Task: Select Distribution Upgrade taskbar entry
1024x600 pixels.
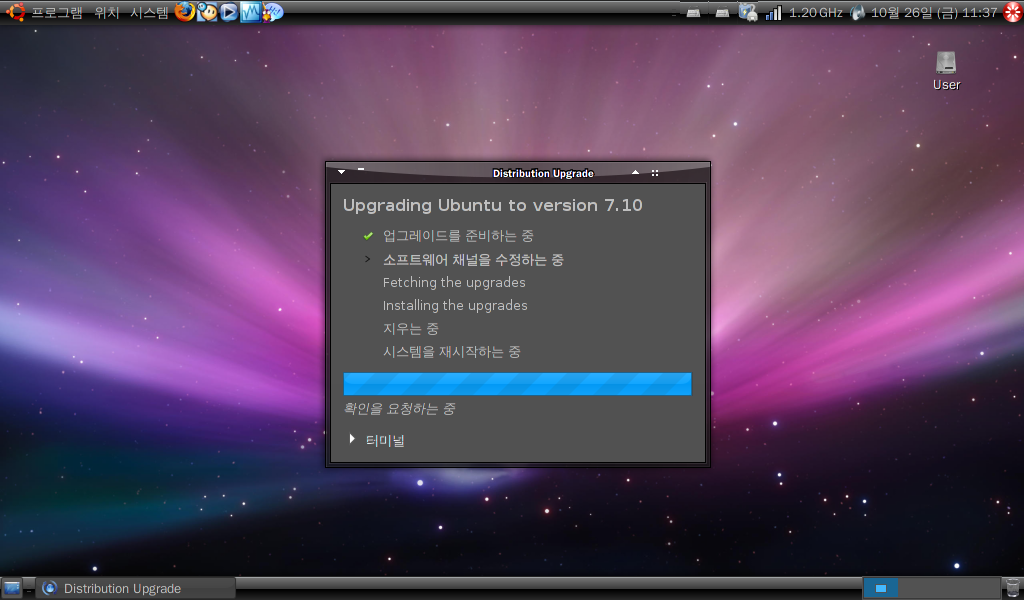Action: tap(136, 588)
